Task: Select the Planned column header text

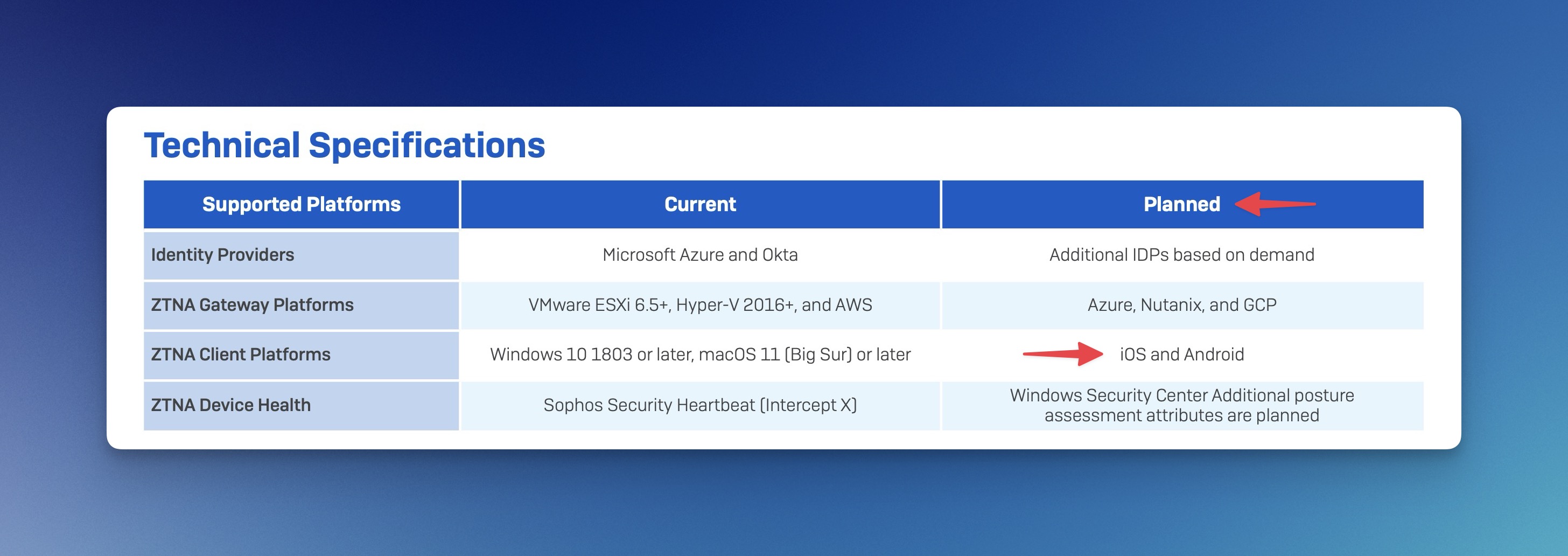Action: [x=1181, y=205]
